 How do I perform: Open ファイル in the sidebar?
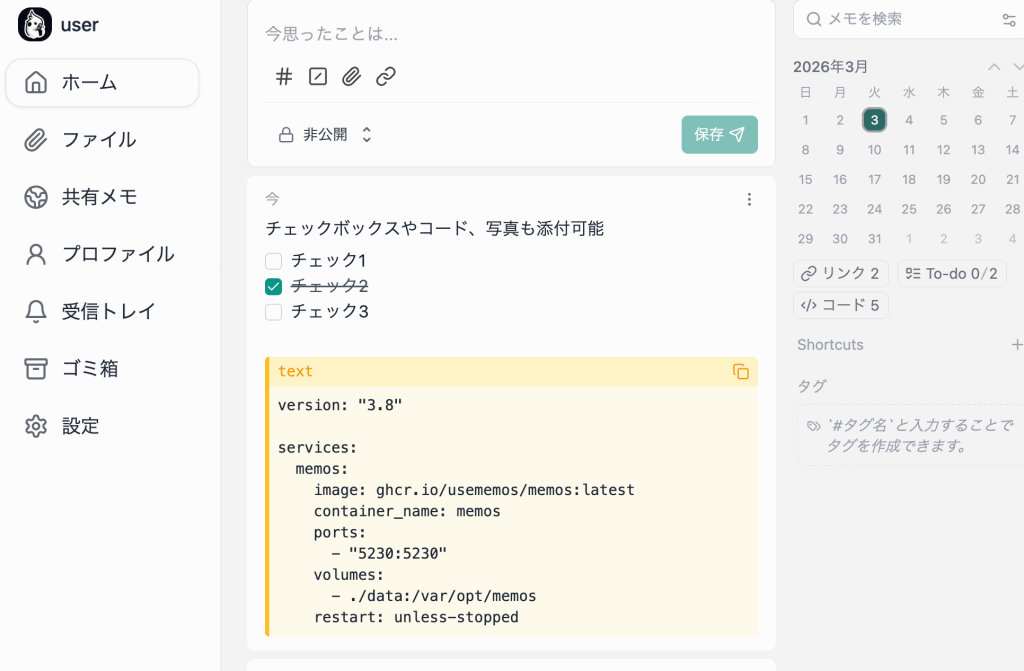tap(98, 140)
